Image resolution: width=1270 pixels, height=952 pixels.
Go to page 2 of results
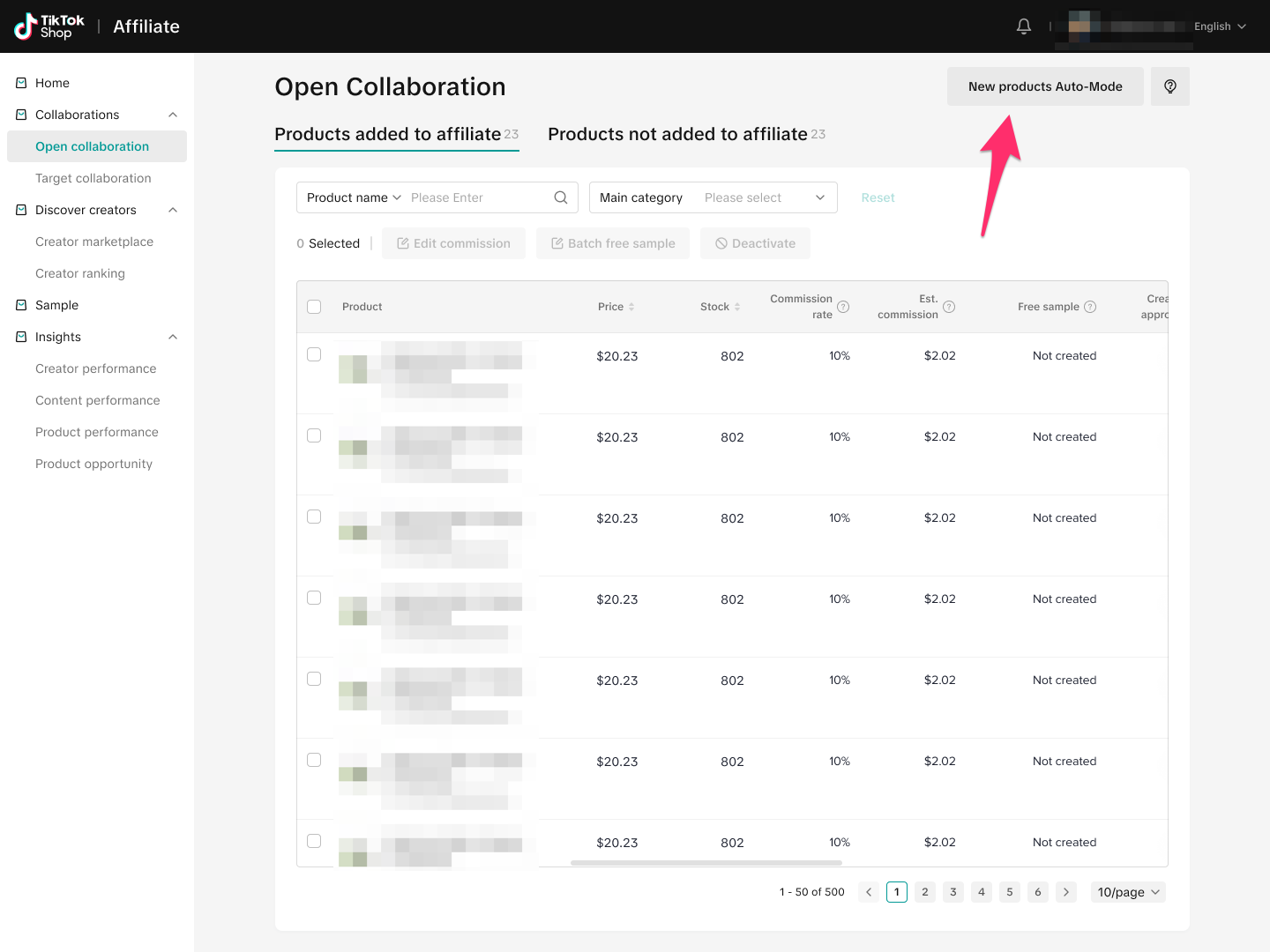point(924,892)
